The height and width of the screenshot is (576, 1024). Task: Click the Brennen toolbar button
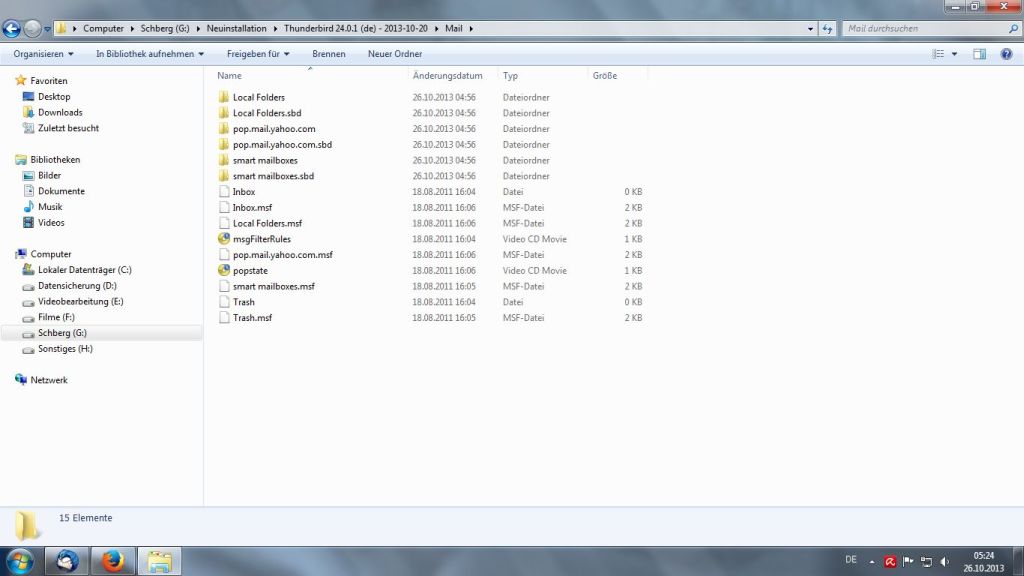[329, 54]
